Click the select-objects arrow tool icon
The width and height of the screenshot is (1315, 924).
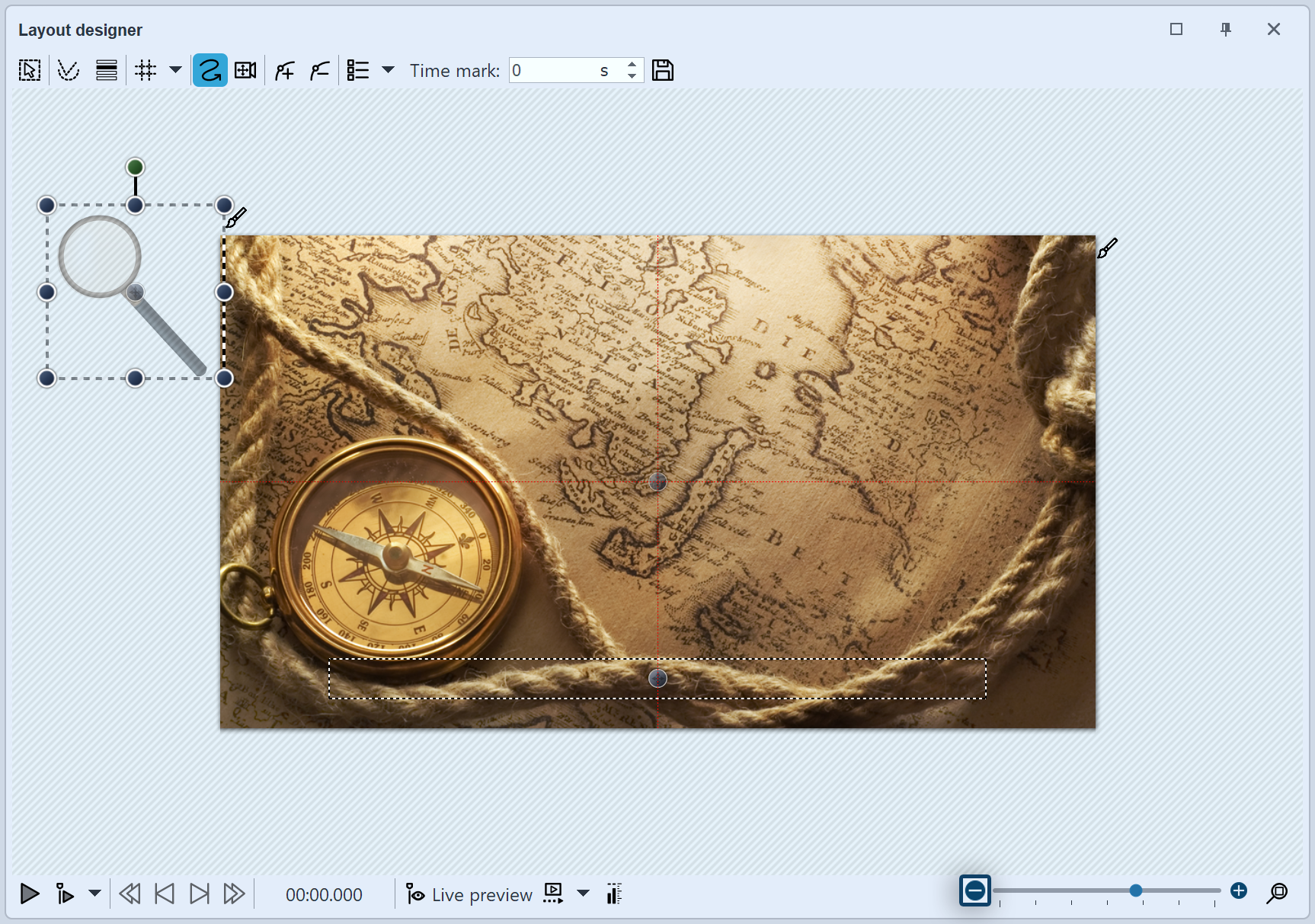tap(30, 71)
